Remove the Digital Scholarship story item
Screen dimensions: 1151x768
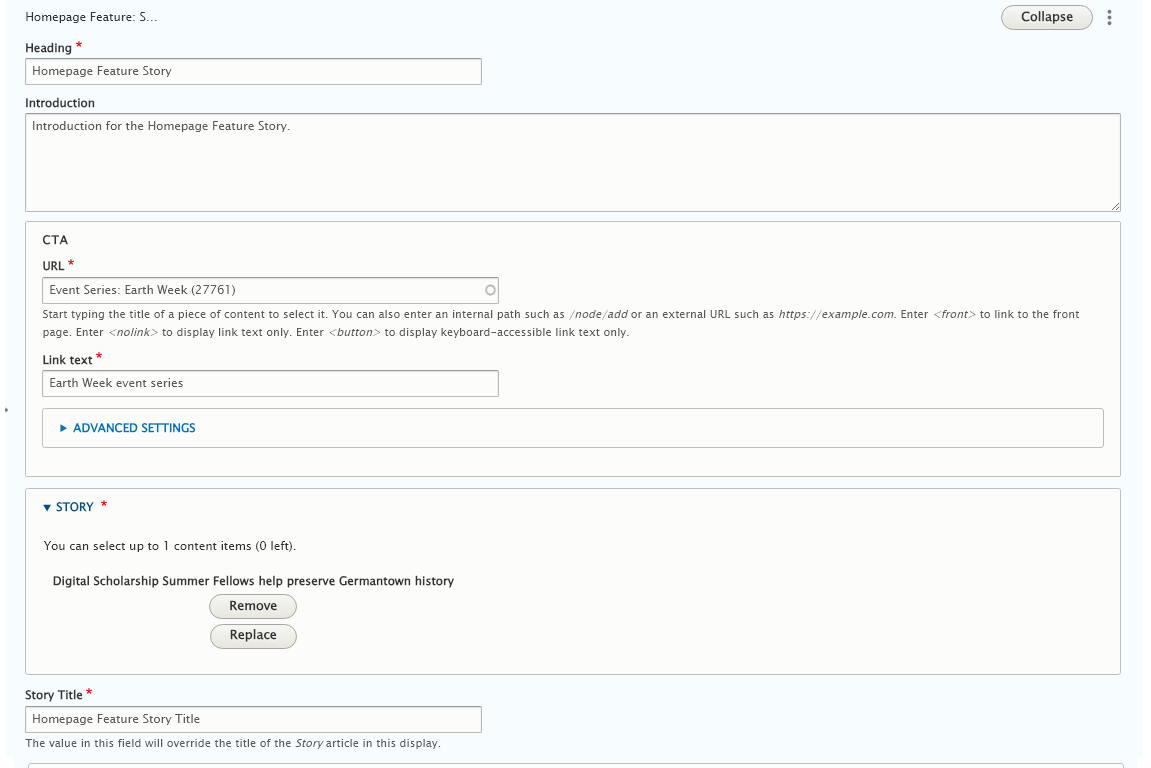253,606
